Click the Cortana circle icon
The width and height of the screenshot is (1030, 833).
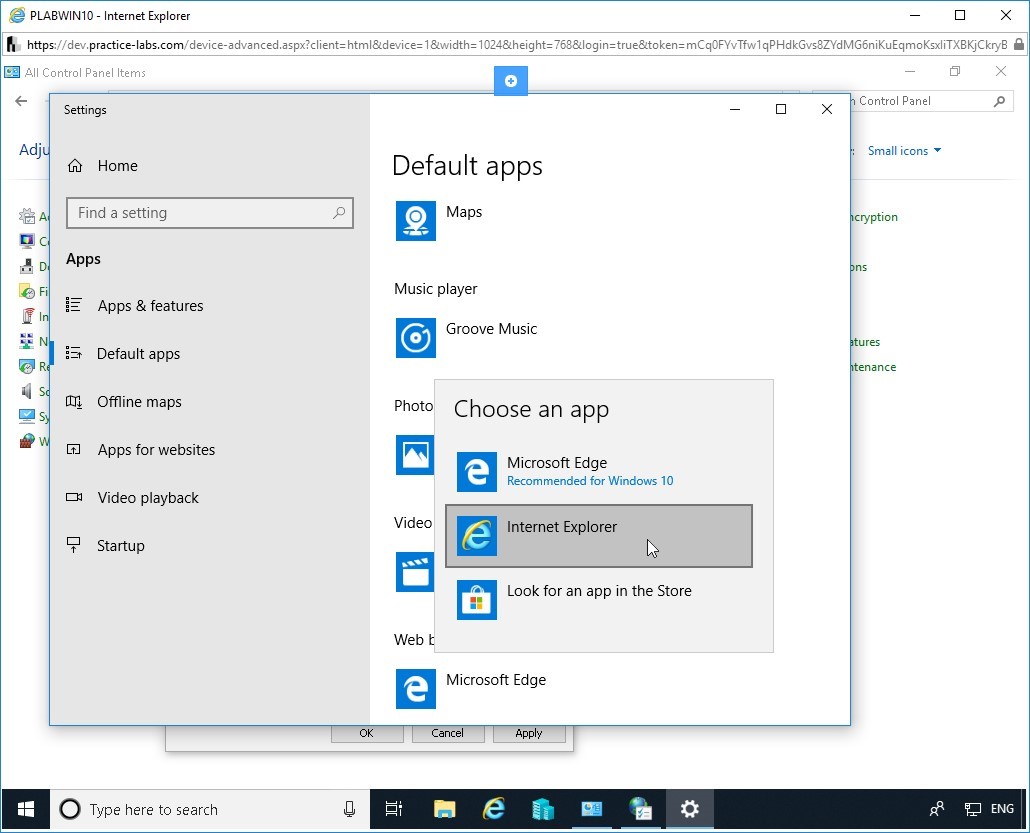tap(70, 809)
